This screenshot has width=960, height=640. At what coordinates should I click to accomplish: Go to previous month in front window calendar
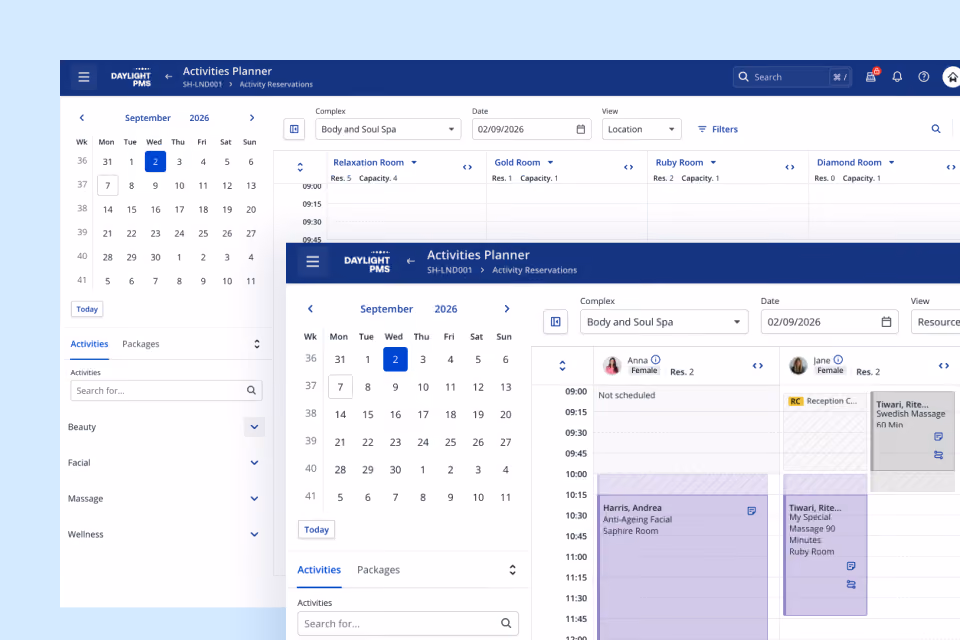tap(310, 309)
